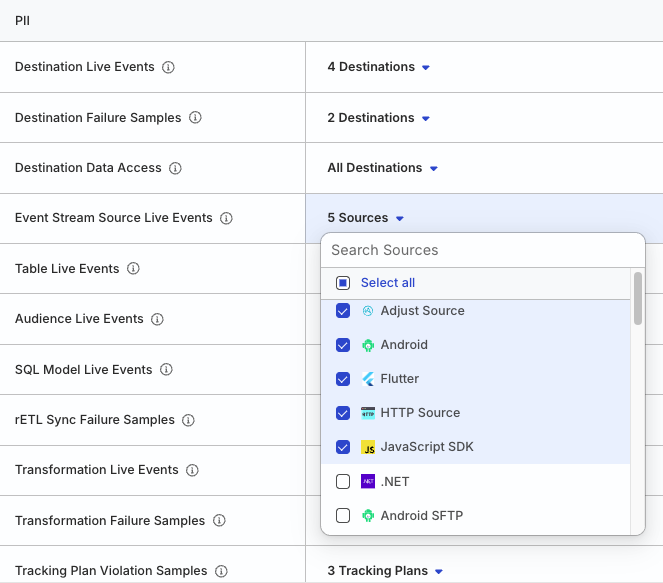Select the Flutter source label
The image size is (663, 583).
coord(400,379)
